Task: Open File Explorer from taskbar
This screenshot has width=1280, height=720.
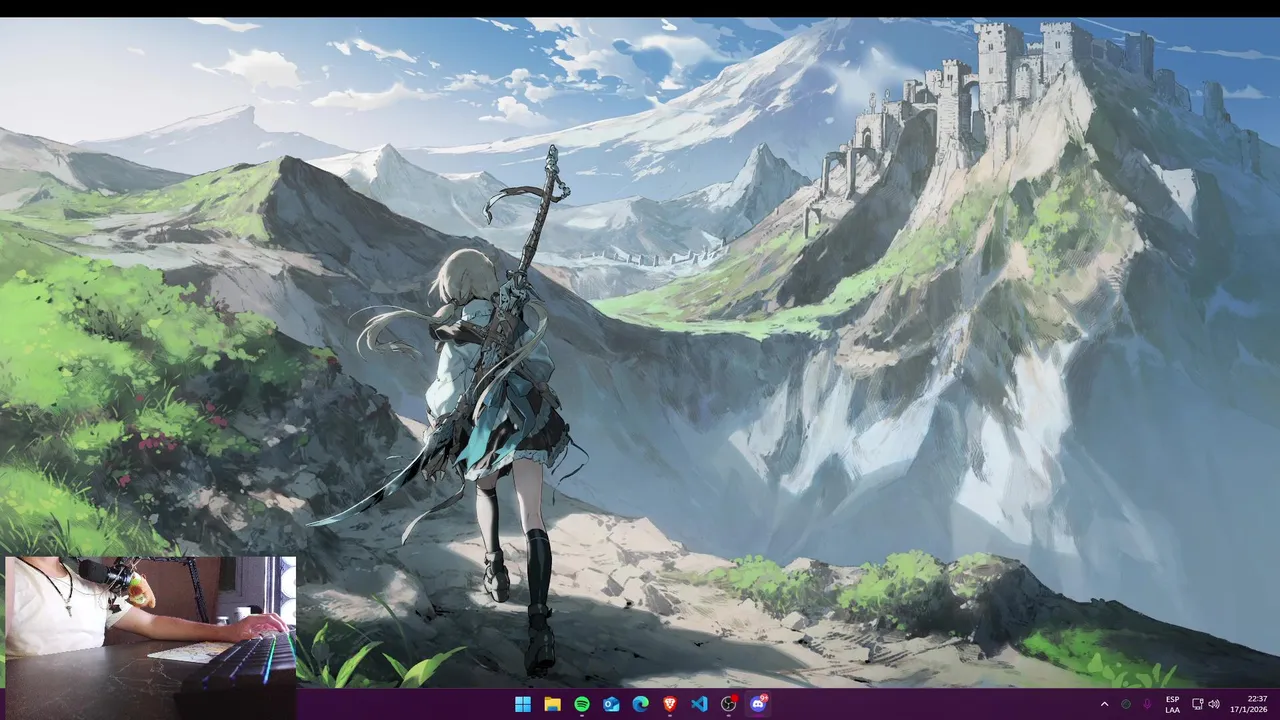Action: click(x=552, y=704)
